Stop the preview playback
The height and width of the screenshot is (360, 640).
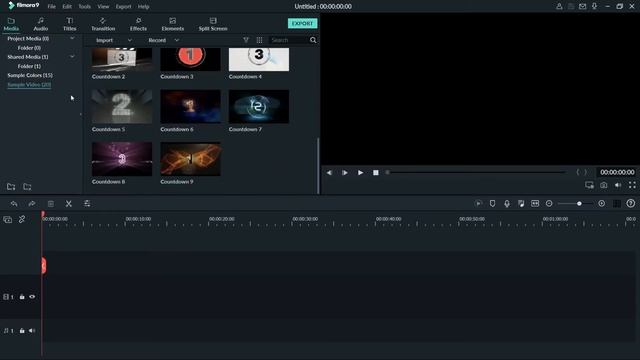376,173
